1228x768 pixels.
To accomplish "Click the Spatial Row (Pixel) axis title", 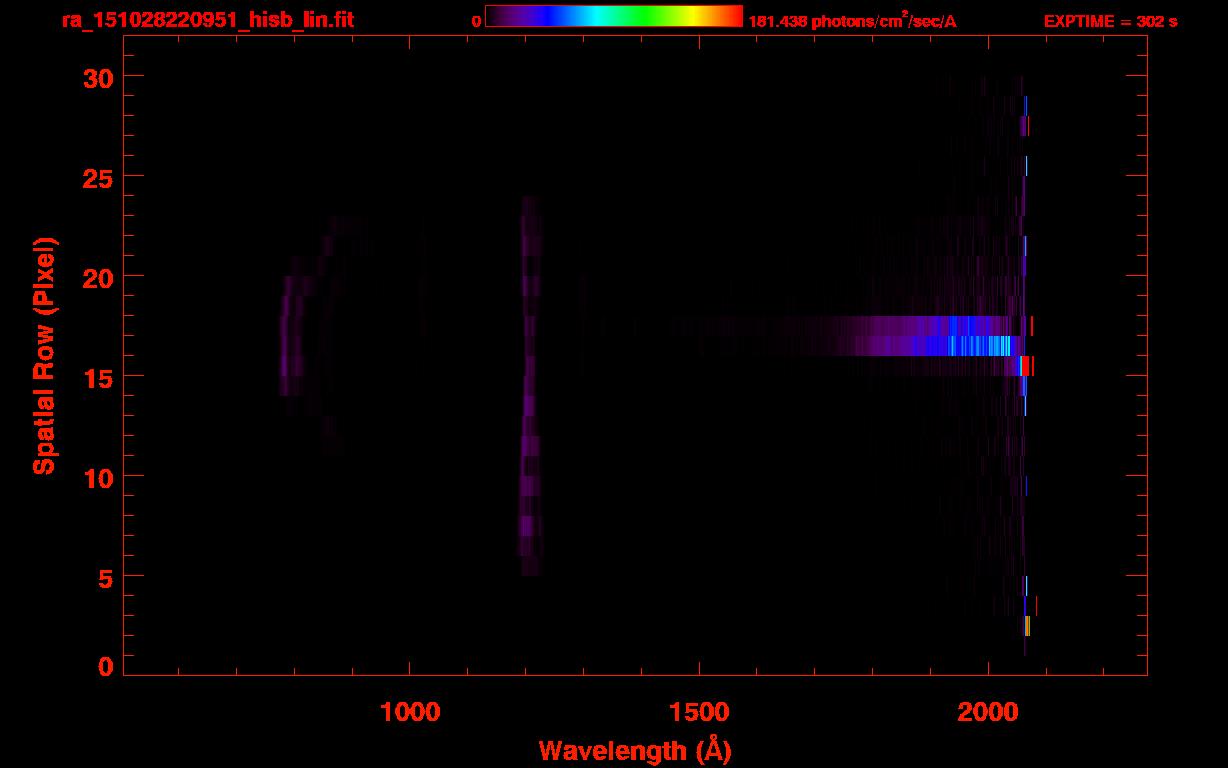I will (x=45, y=356).
